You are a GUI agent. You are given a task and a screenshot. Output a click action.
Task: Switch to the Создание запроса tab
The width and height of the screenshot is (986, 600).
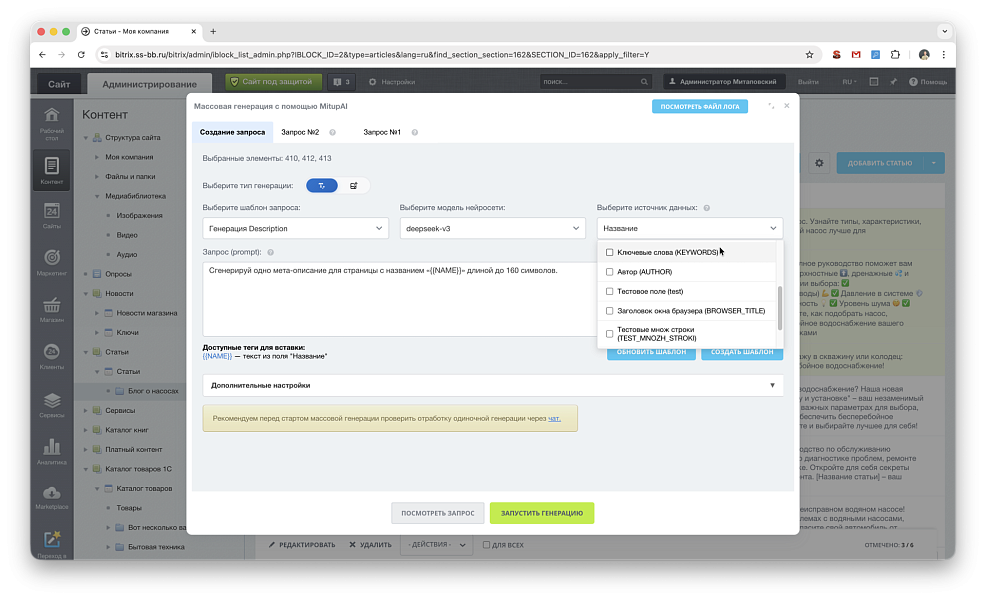(233, 132)
